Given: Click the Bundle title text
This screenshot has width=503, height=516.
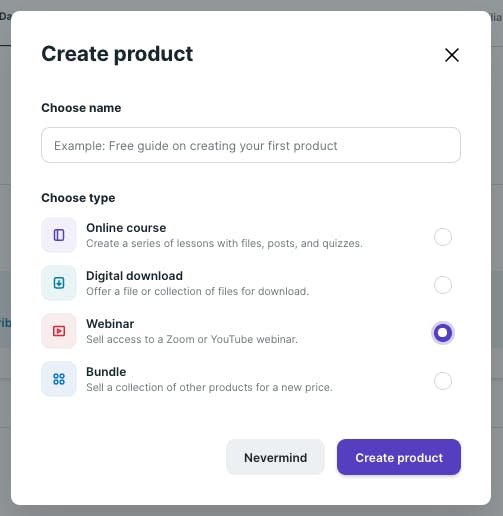Looking at the screenshot, I should [x=106, y=372].
